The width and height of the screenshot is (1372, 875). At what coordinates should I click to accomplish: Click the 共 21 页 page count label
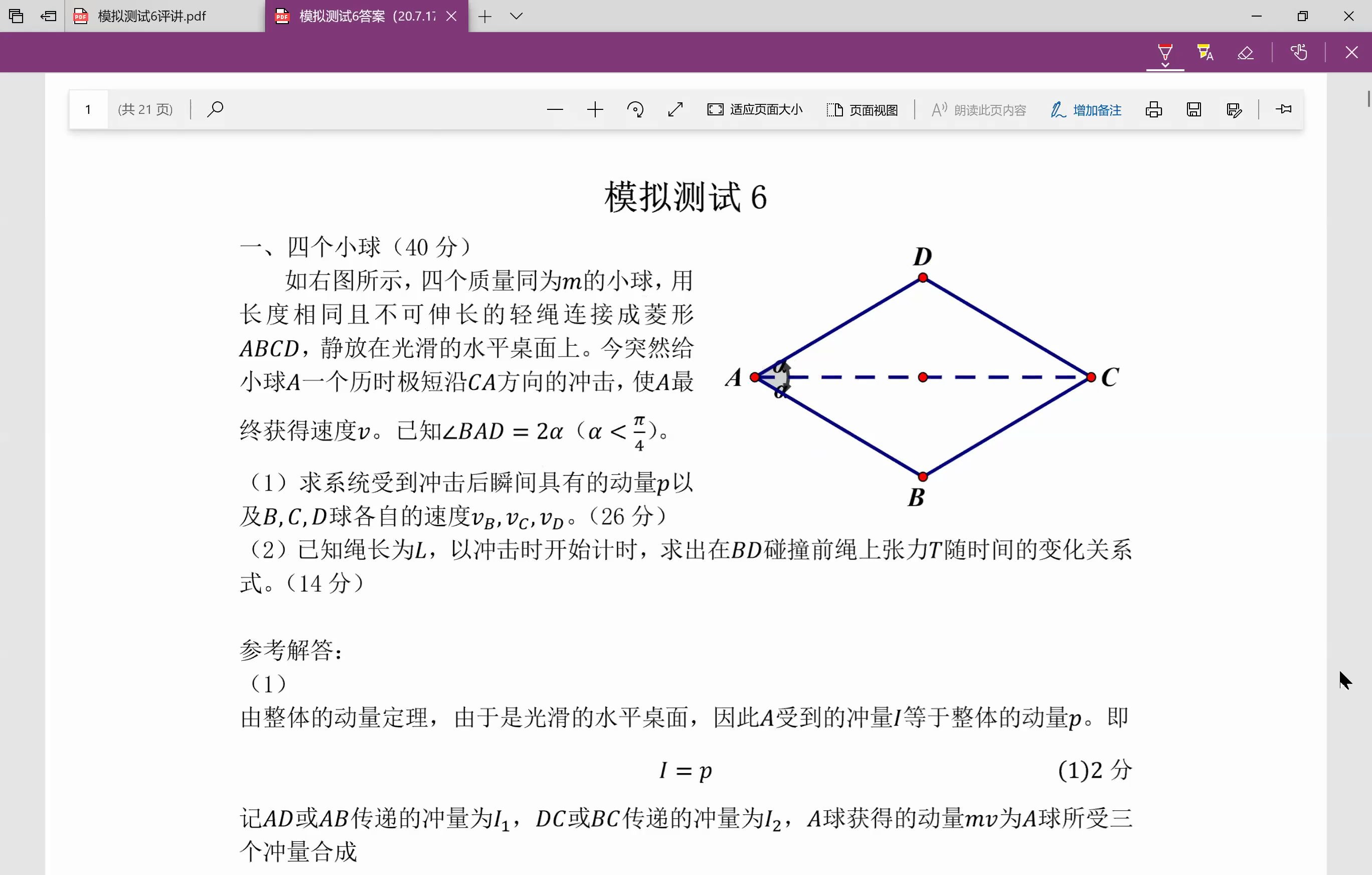pos(145,109)
